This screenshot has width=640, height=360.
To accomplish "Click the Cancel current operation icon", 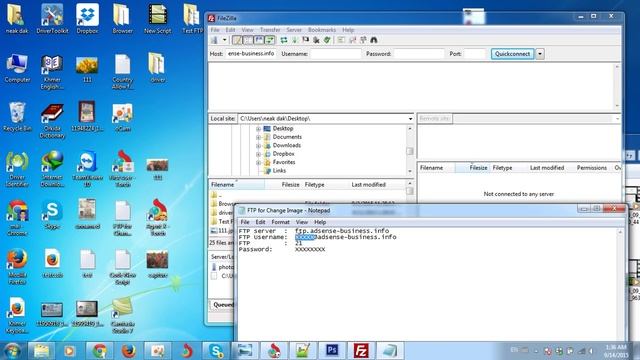I will pyautogui.click(x=305, y=40).
